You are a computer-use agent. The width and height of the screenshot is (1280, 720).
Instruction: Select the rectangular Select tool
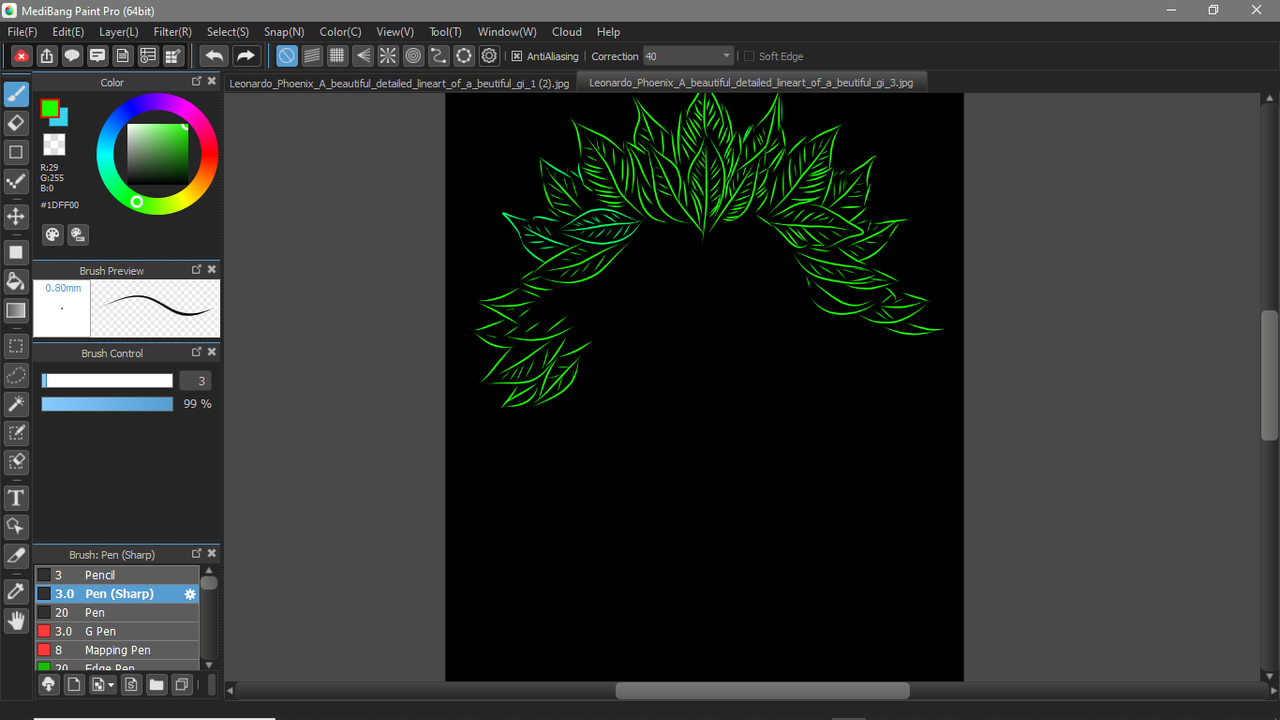tap(16, 346)
